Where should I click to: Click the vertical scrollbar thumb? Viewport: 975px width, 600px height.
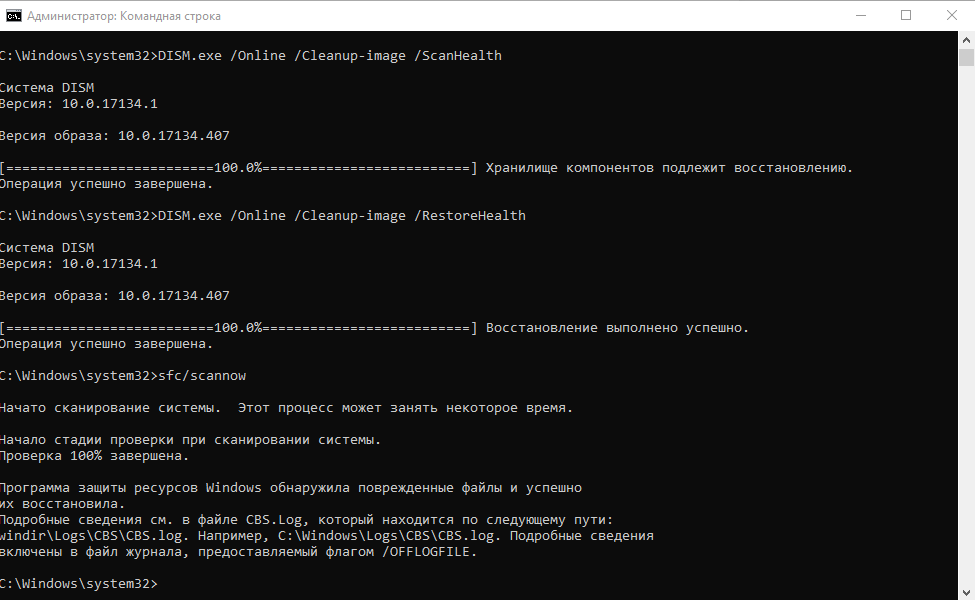point(966,57)
